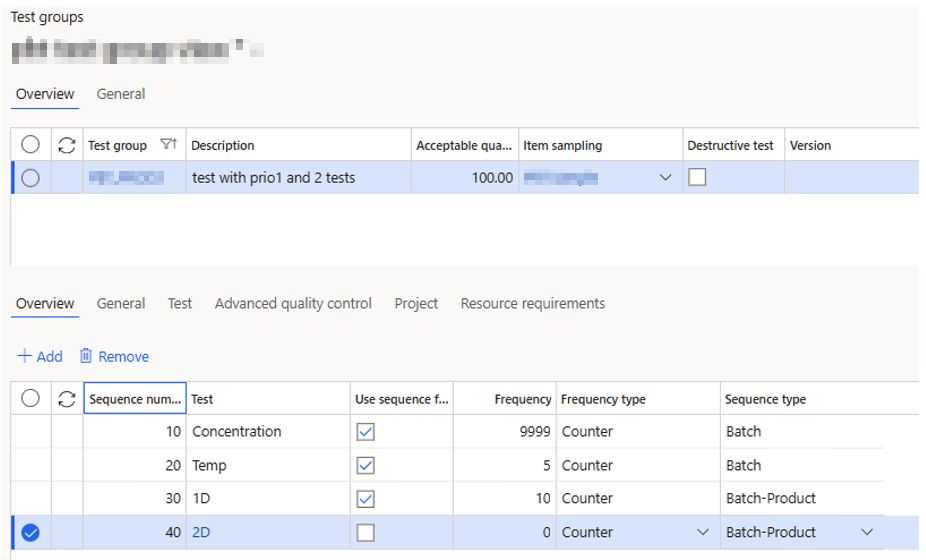Click the refresh icon in lower grid header
Viewport: 926px width, 560px height.
[x=67, y=399]
